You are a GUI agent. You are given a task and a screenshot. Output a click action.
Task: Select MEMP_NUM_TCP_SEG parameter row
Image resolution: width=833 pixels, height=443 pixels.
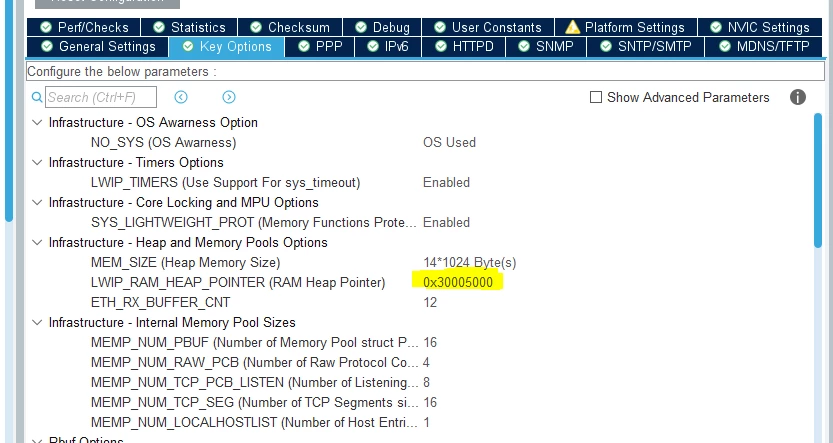[x=254, y=402]
